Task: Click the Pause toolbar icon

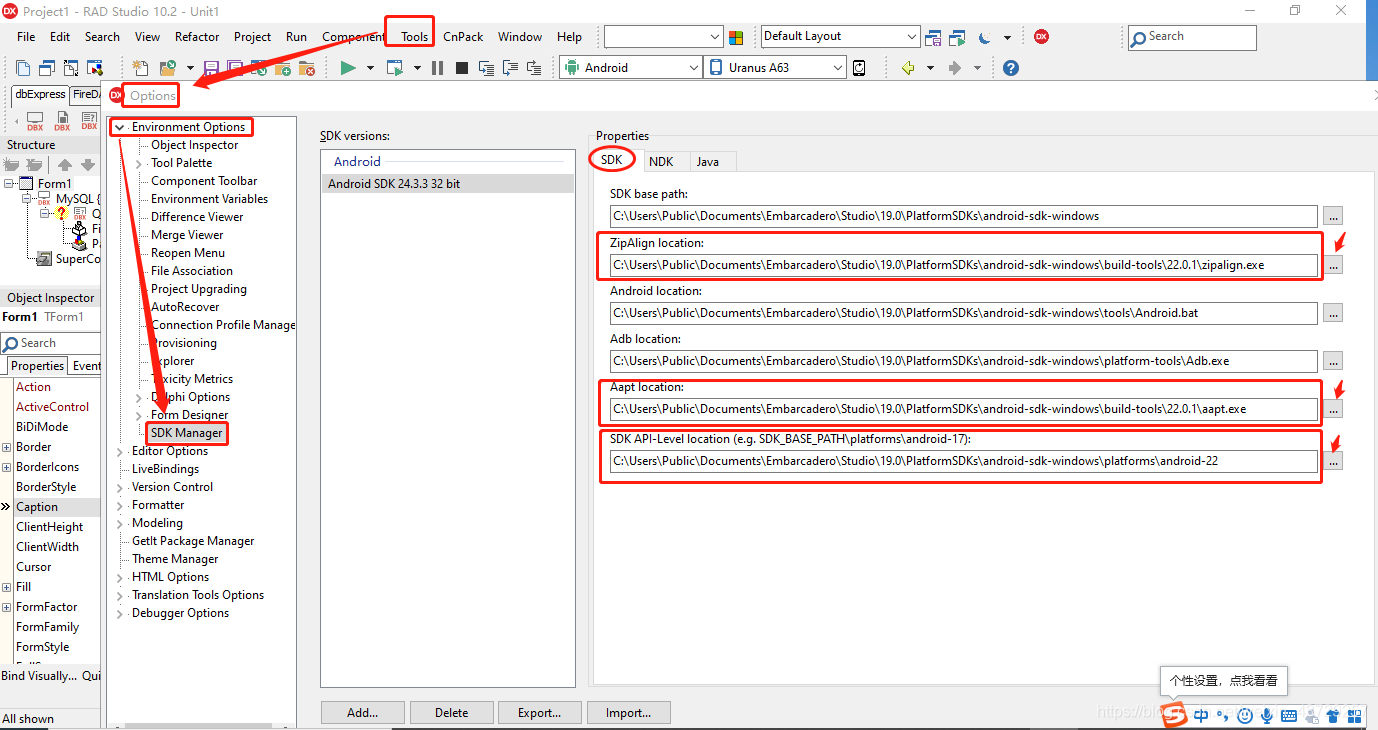Action: [x=437, y=68]
